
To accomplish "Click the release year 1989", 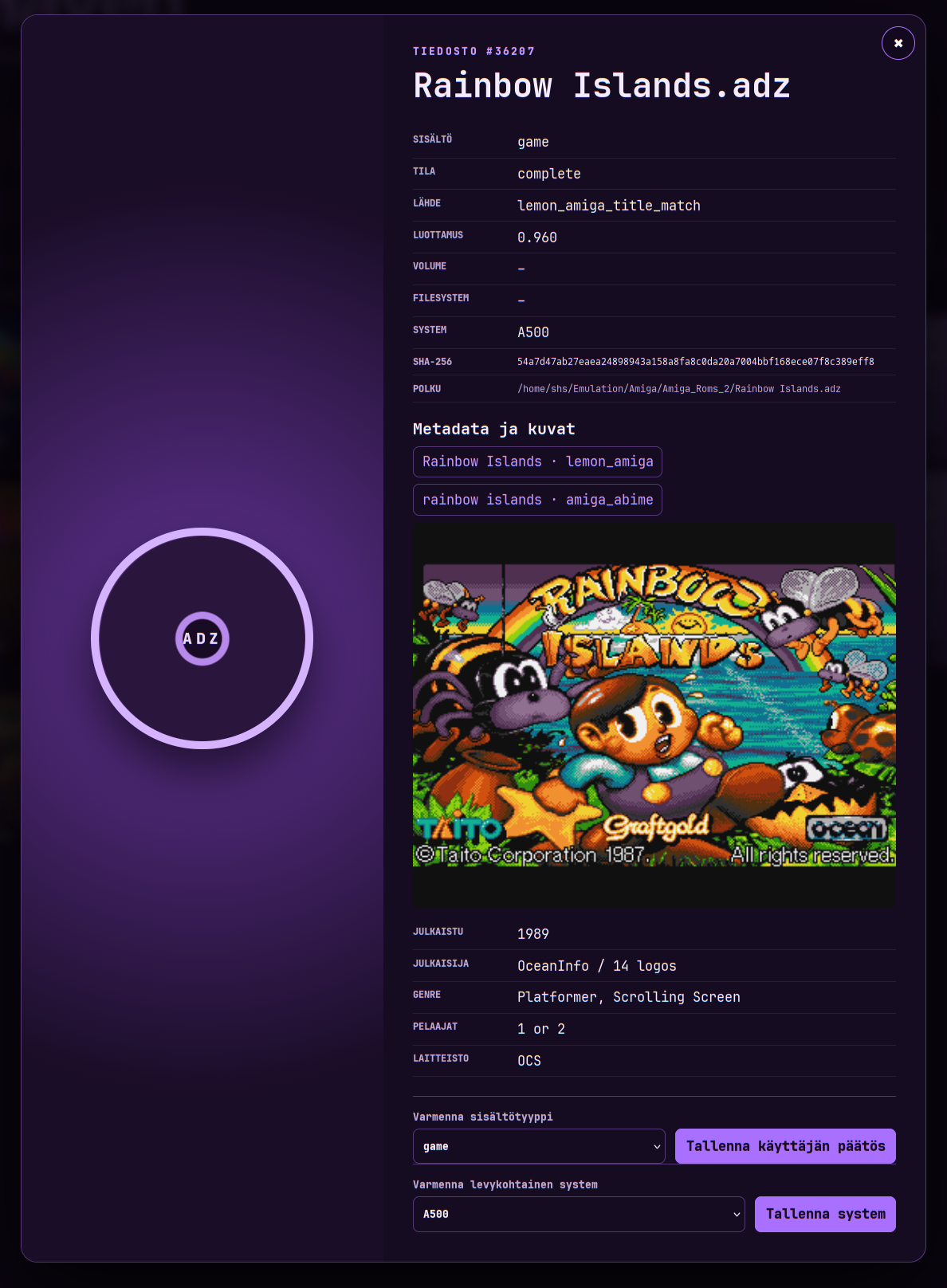I will click(533, 934).
